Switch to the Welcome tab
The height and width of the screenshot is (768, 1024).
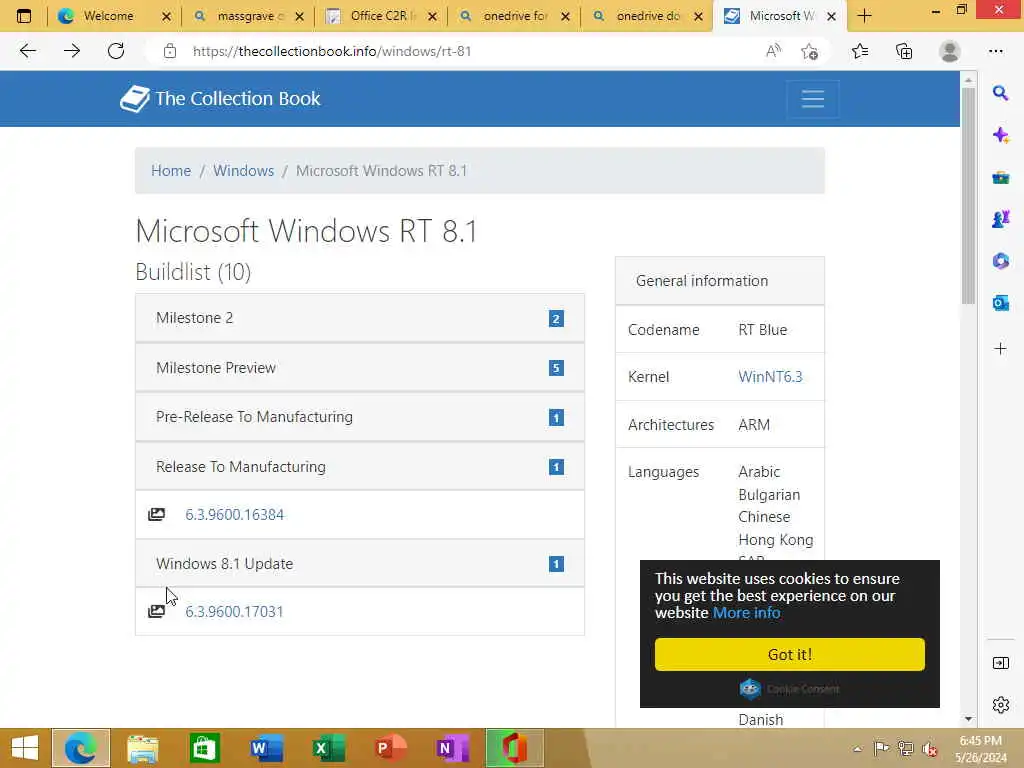[108, 16]
